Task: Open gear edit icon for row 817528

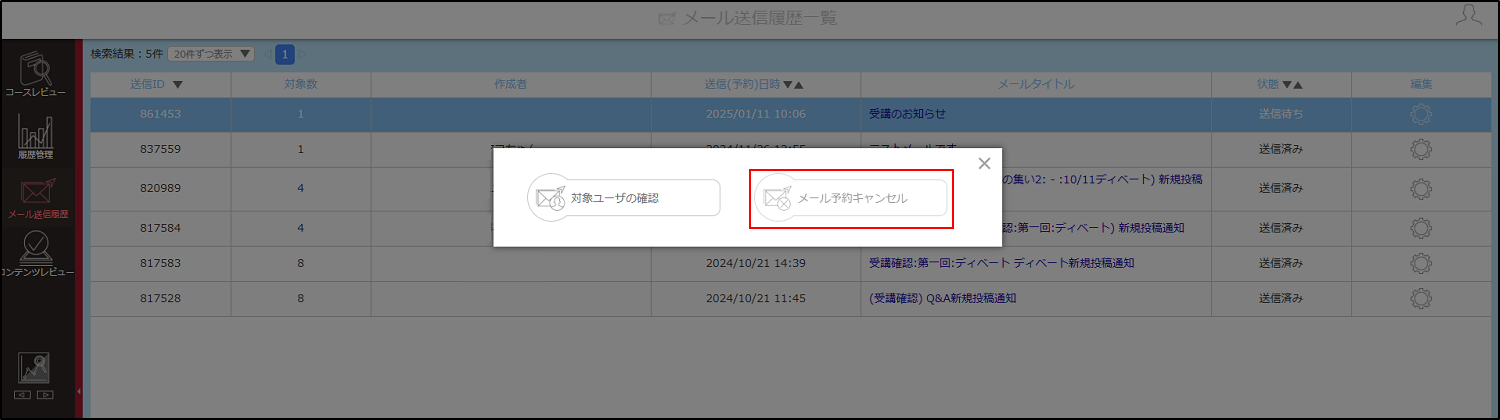Action: pos(1421,298)
